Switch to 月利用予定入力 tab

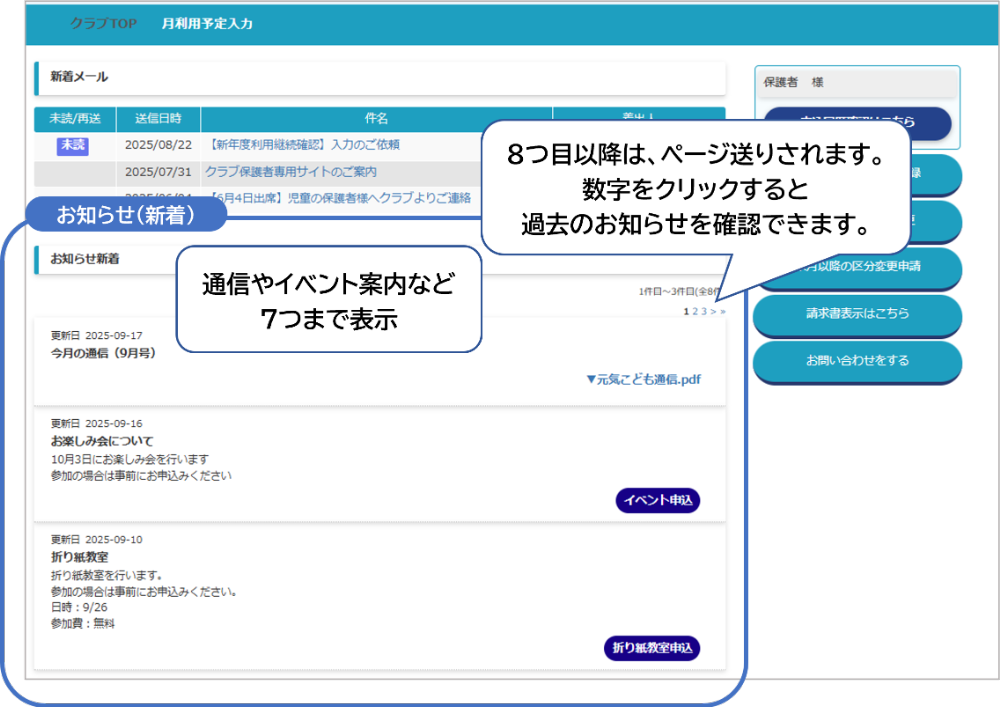tap(207, 23)
